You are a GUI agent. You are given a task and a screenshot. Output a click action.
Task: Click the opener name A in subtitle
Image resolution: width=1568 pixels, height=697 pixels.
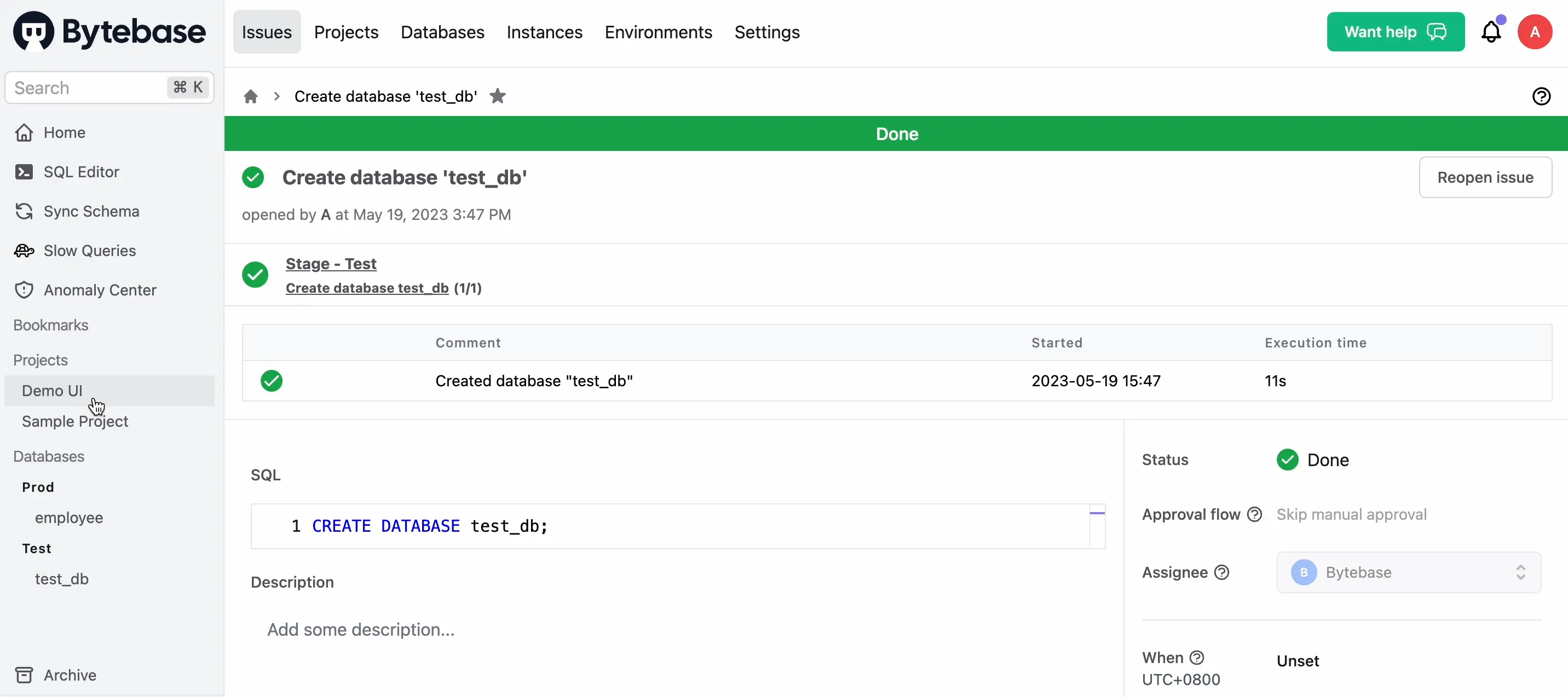pyautogui.click(x=326, y=214)
